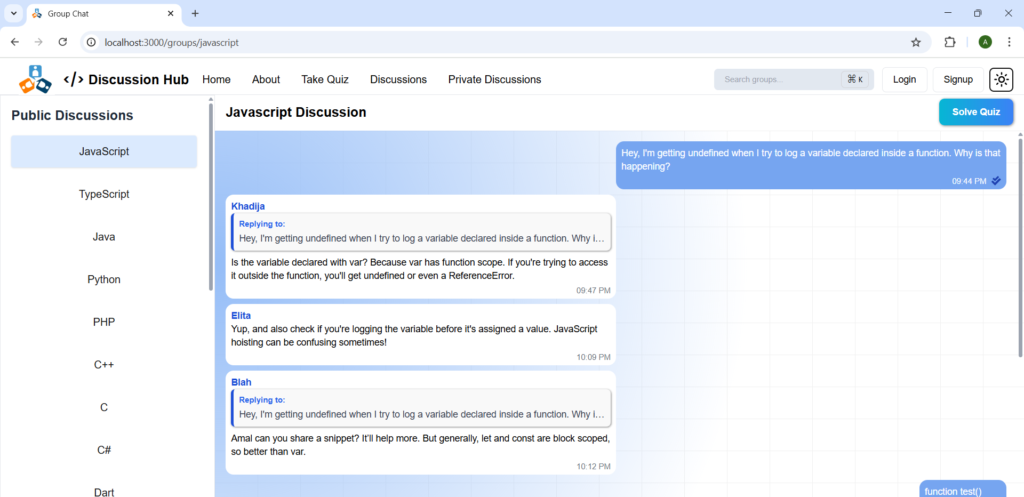
Task: Open the Chrome three-dot menu
Action: [x=1009, y=42]
